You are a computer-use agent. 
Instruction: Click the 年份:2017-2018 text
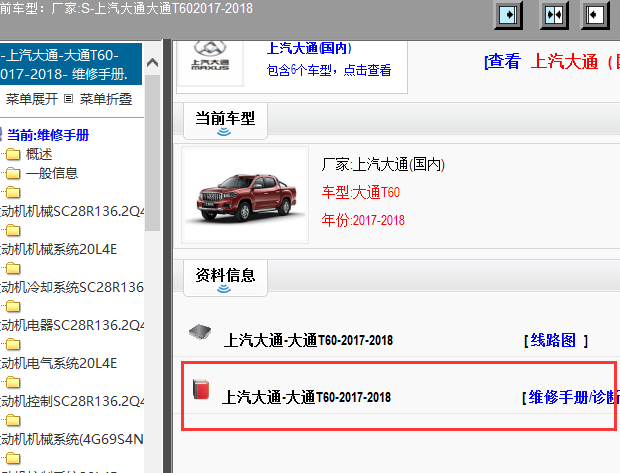363,220
